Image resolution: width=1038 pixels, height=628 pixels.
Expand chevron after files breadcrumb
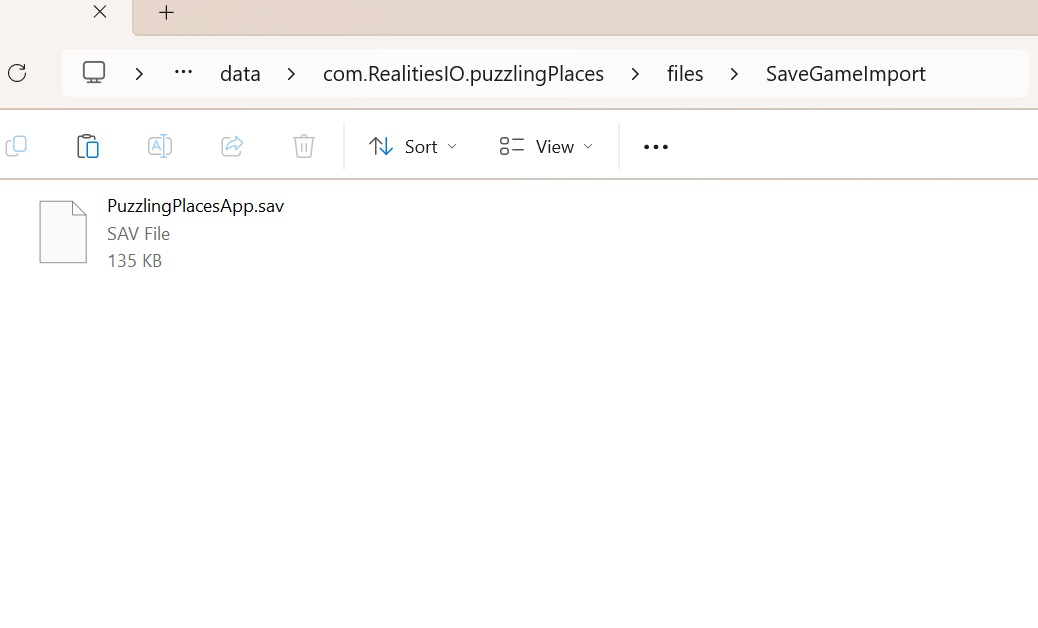tap(734, 73)
